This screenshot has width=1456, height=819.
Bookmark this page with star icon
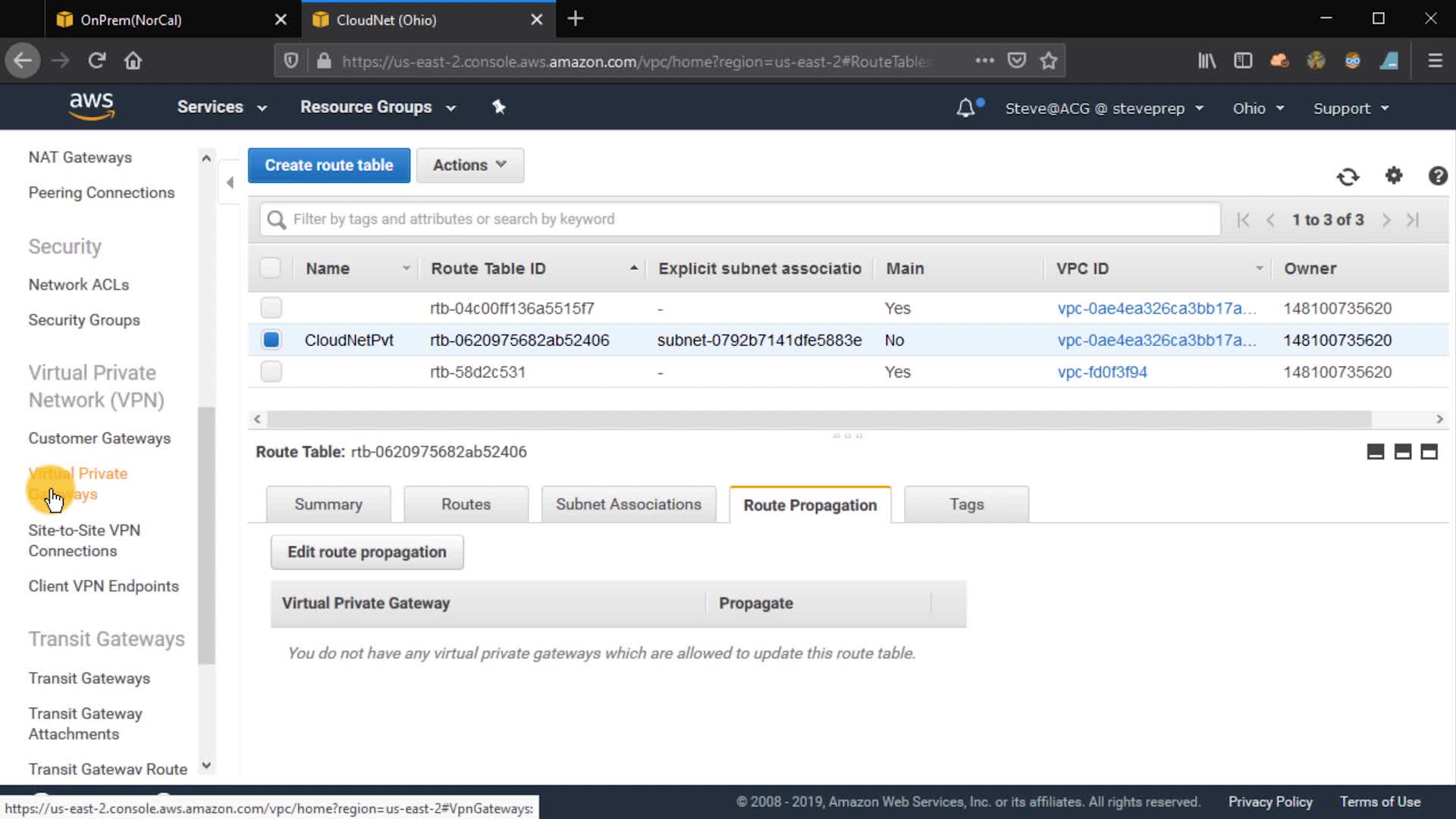tap(1049, 61)
